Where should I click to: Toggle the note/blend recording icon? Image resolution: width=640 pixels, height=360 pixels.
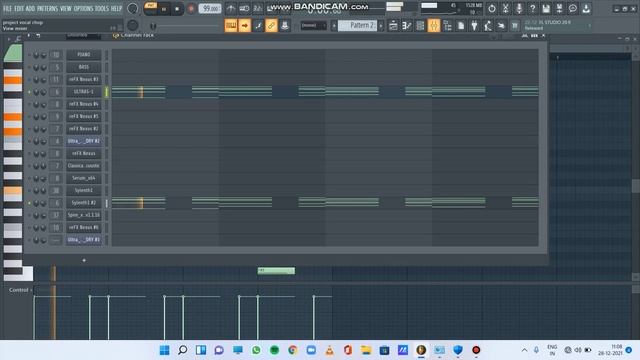click(x=258, y=26)
